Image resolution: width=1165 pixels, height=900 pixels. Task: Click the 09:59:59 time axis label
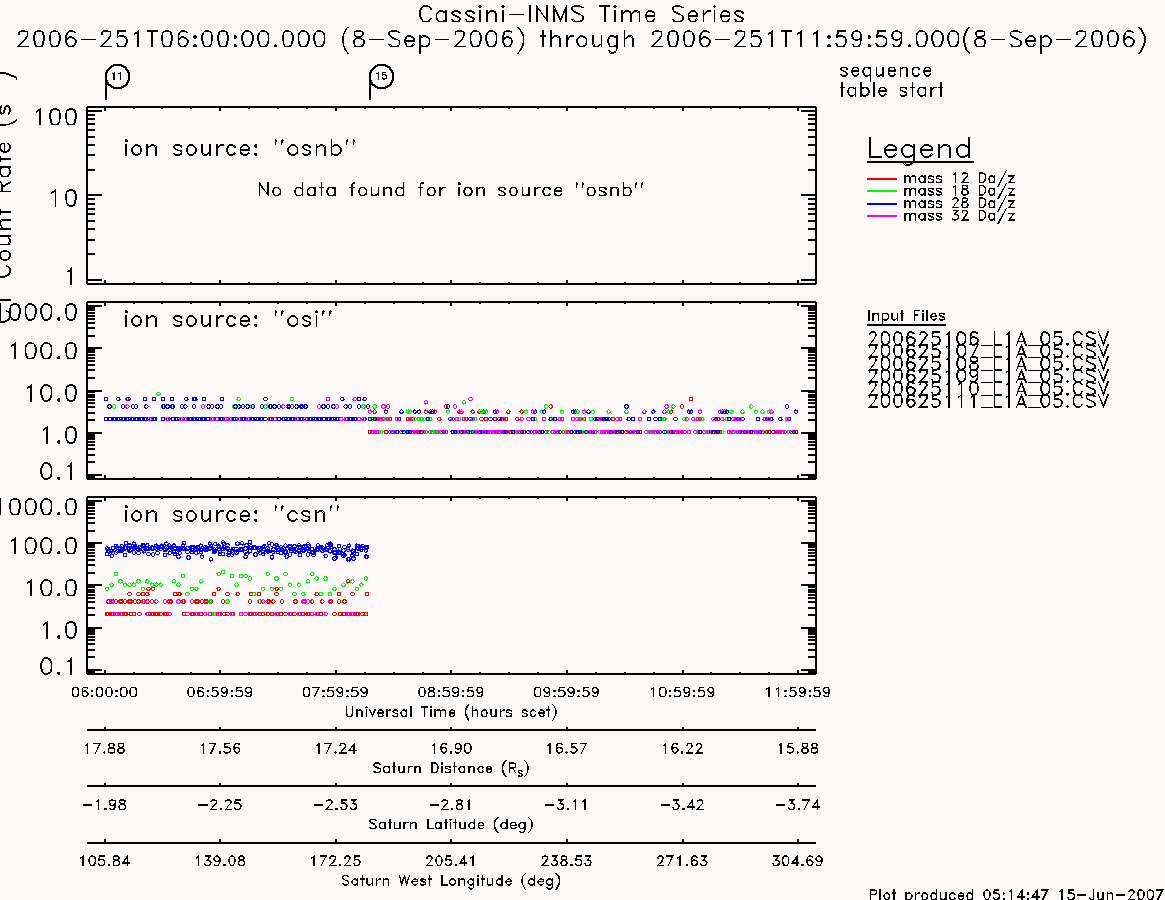(x=566, y=692)
